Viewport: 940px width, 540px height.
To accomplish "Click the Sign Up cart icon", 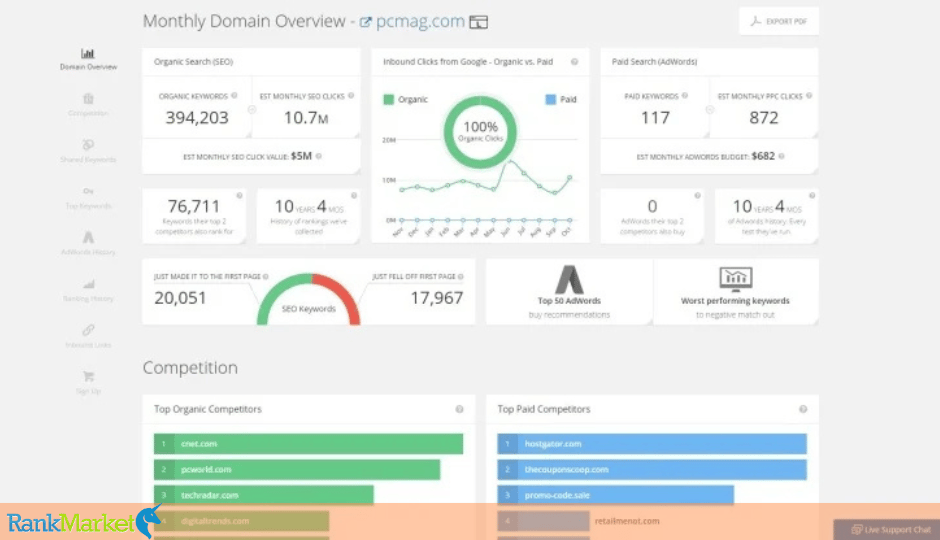I will pyautogui.click(x=88, y=376).
